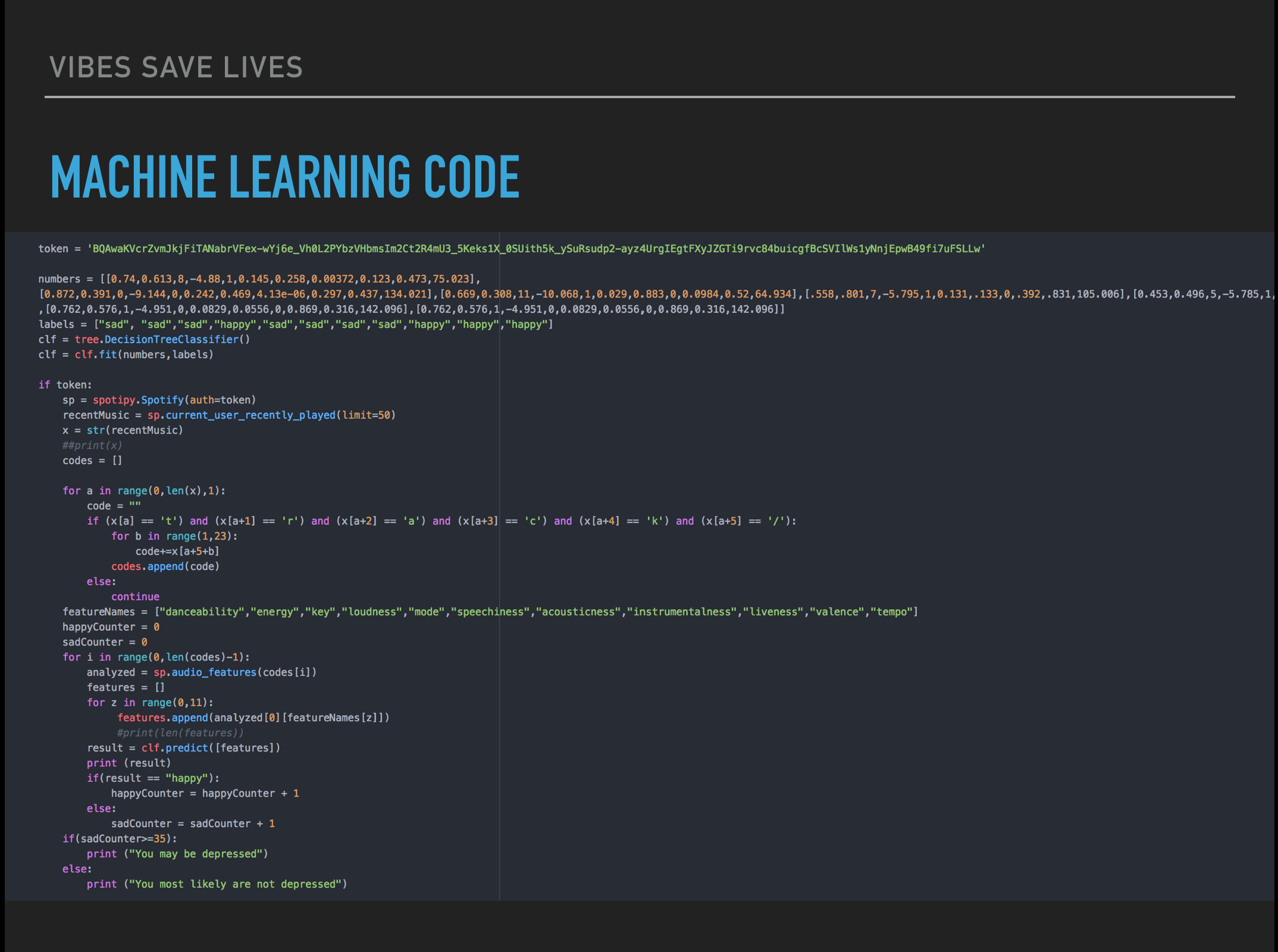Click the if(sadCounter>=35) condition
This screenshot has width=1278, height=952.
120,839
